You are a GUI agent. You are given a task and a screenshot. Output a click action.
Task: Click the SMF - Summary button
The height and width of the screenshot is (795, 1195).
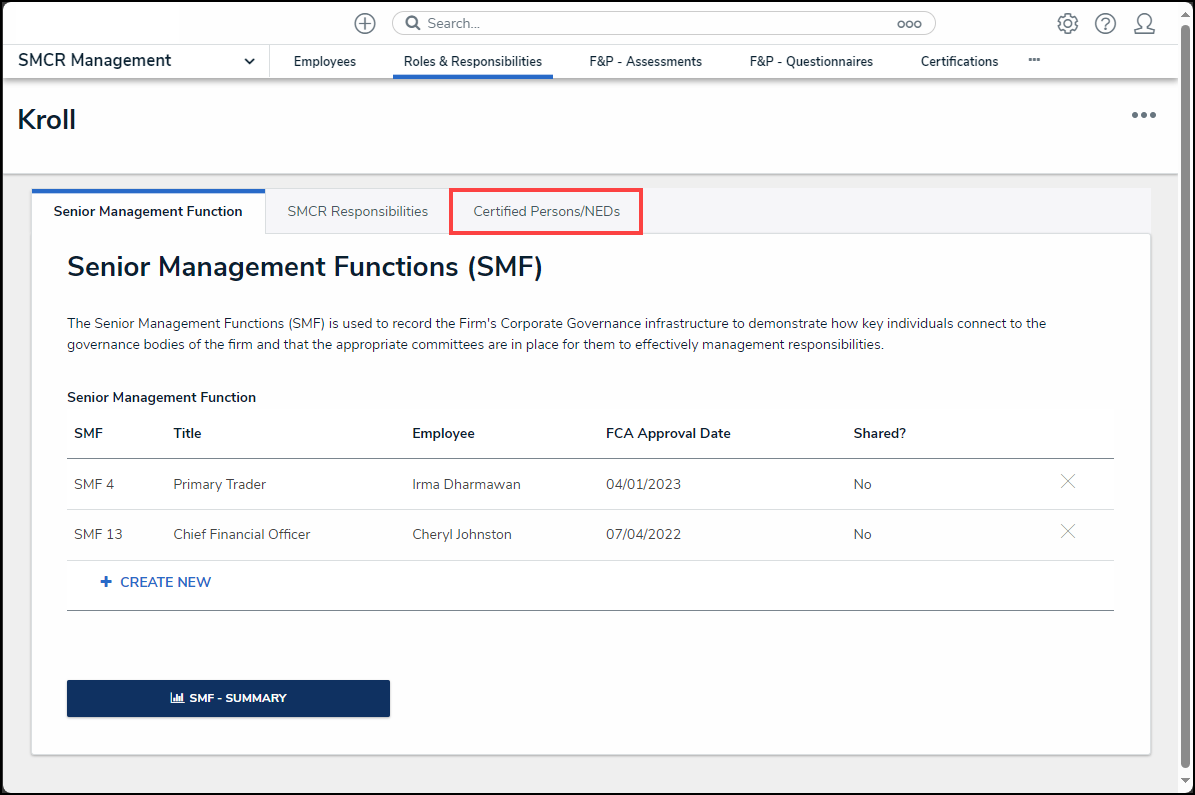(228, 698)
